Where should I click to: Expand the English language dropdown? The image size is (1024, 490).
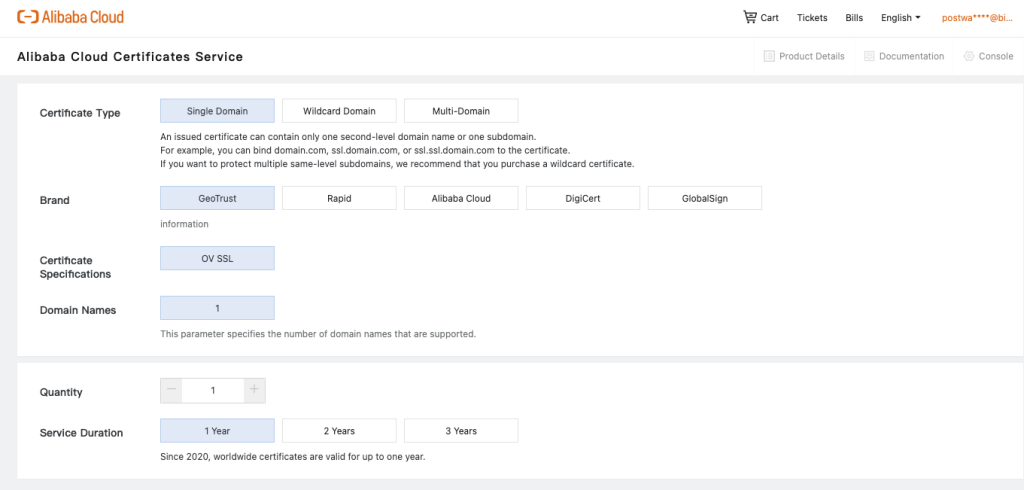(900, 17)
